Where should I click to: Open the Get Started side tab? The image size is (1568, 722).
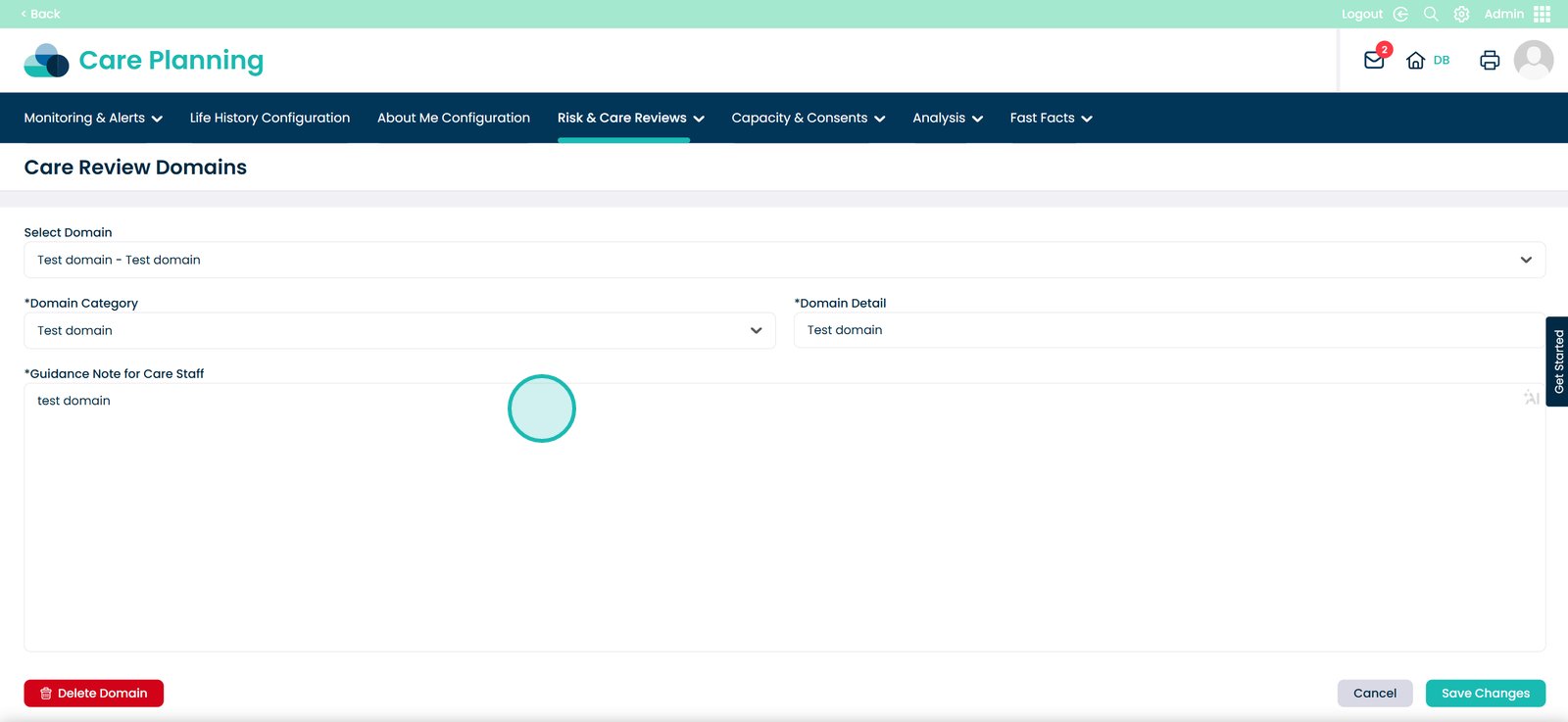[x=1557, y=361]
